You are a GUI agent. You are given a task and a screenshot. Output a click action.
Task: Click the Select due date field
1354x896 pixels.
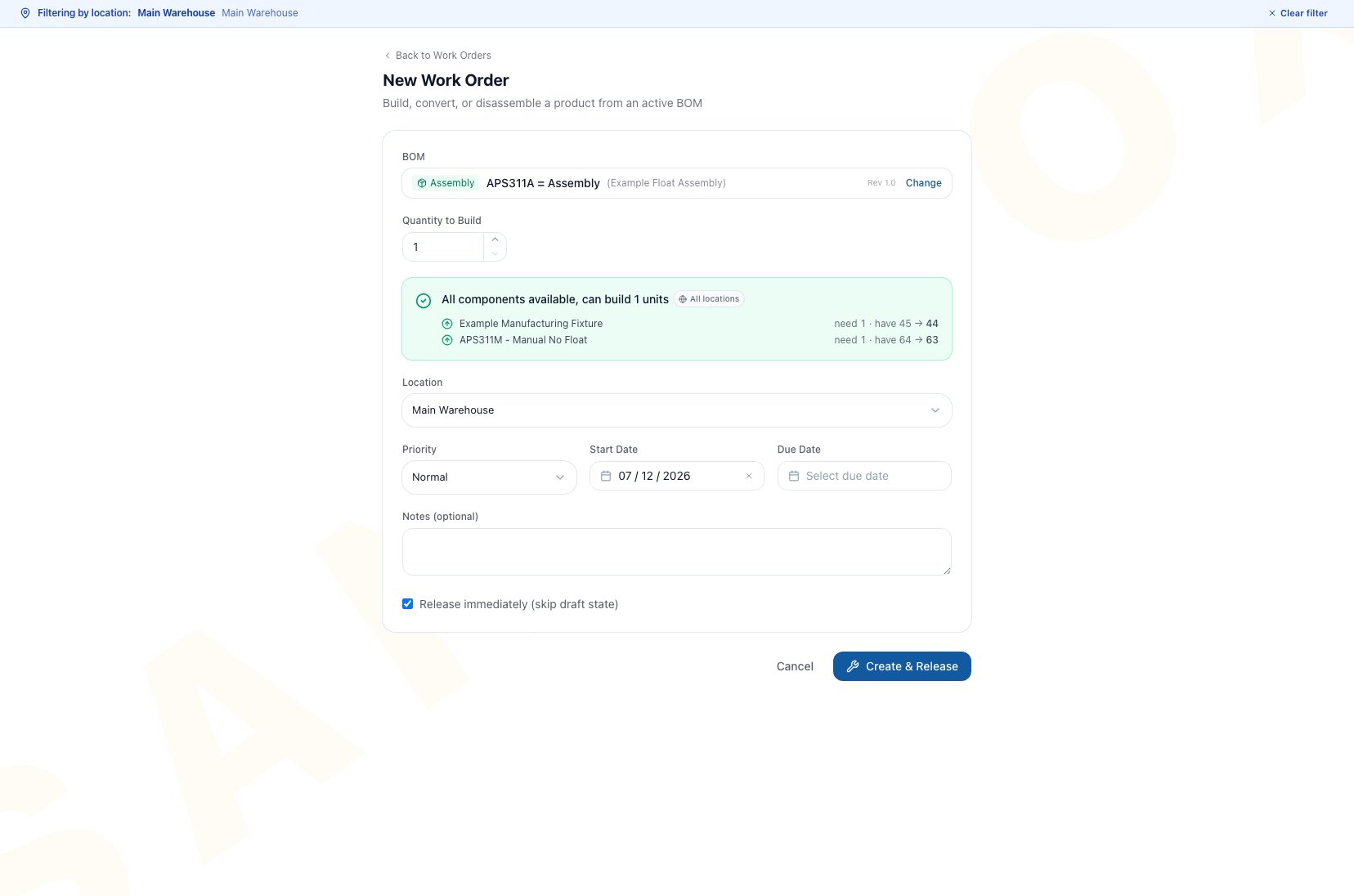coord(864,476)
